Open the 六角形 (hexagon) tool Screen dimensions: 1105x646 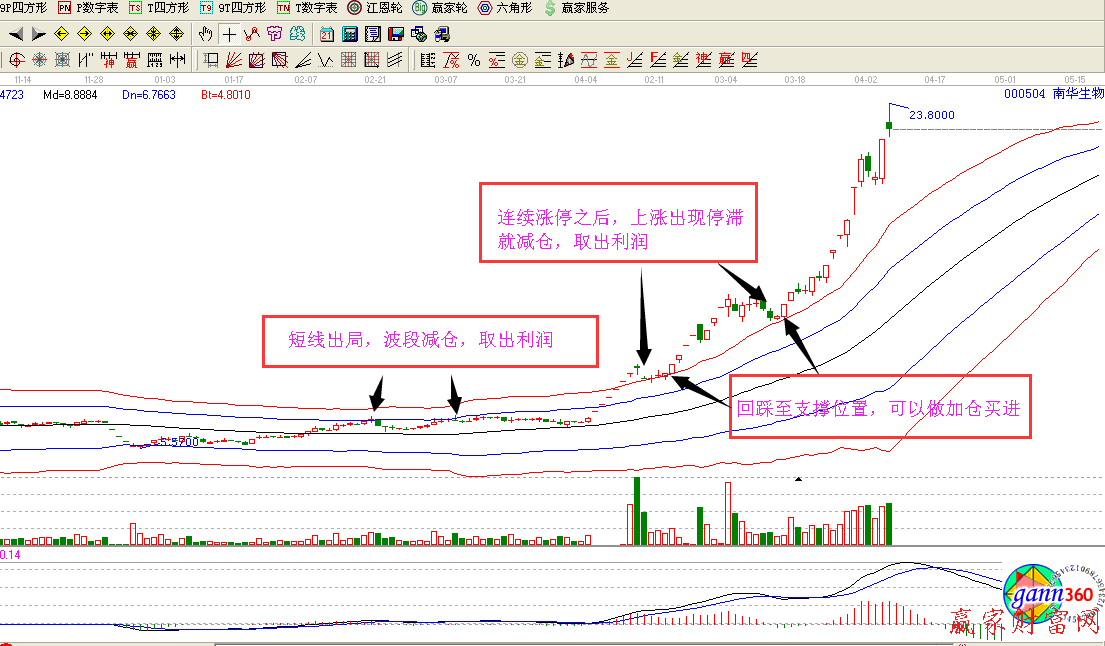tap(505, 8)
